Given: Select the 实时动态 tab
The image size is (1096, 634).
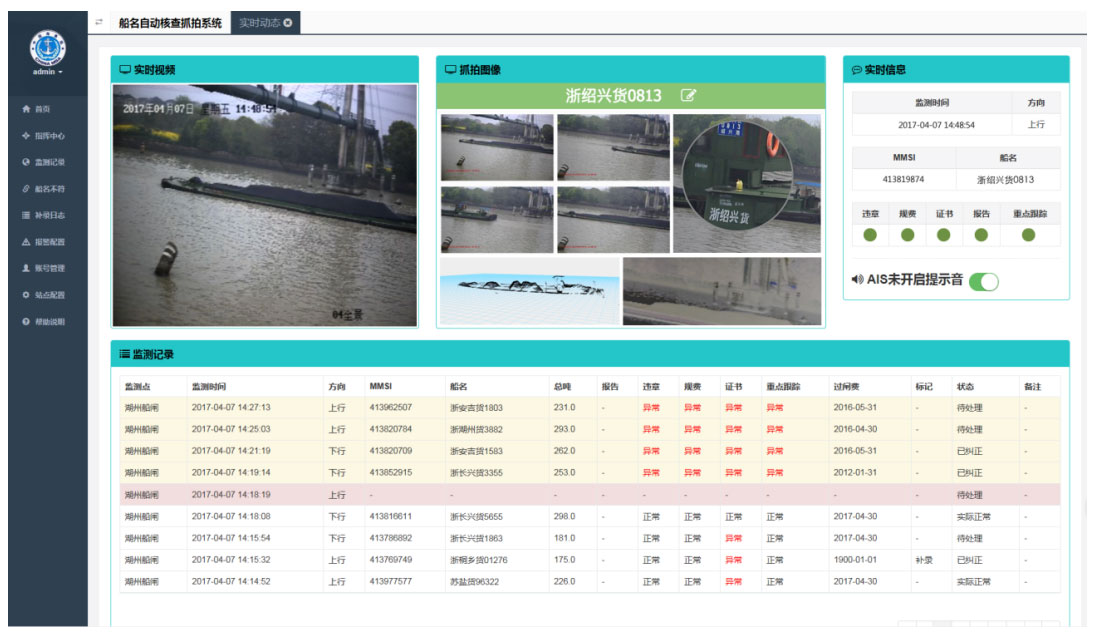Looking at the screenshot, I should (259, 23).
